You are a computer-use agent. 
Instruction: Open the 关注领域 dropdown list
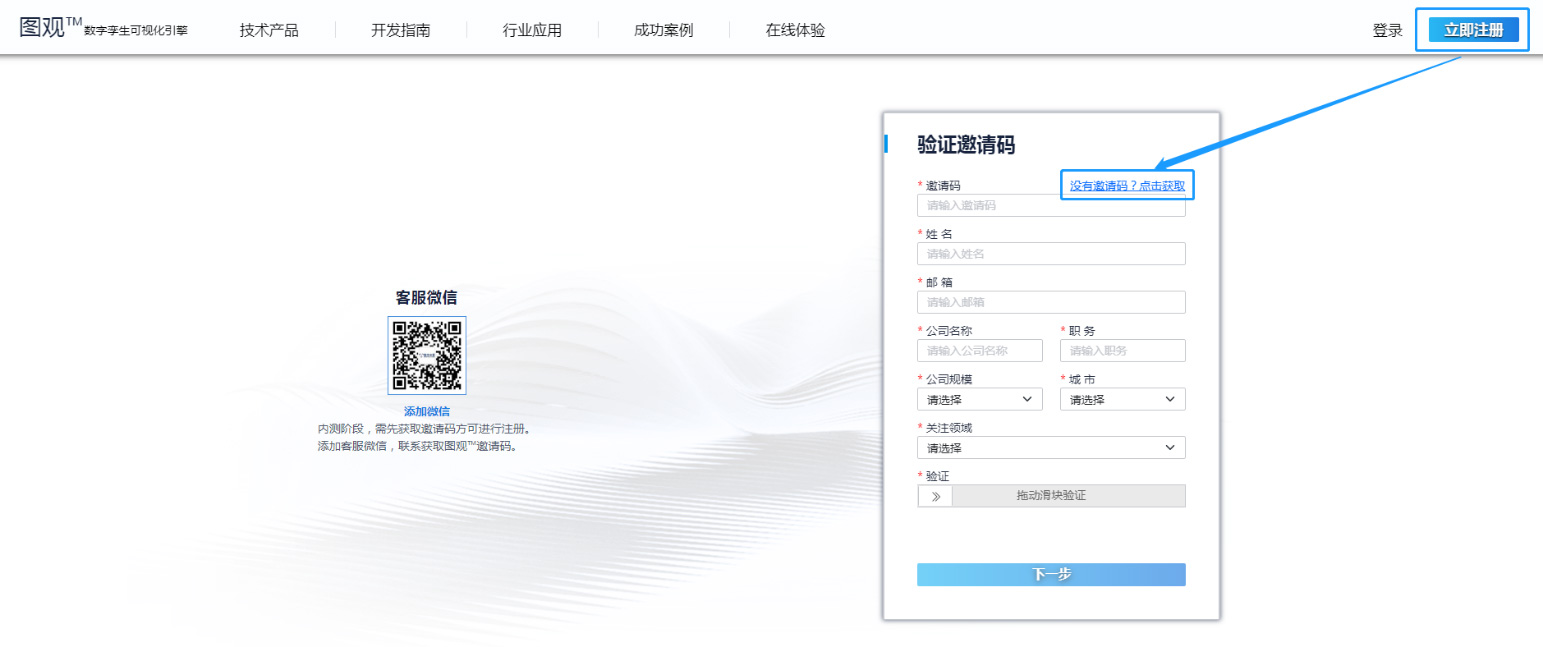(x=1050, y=448)
